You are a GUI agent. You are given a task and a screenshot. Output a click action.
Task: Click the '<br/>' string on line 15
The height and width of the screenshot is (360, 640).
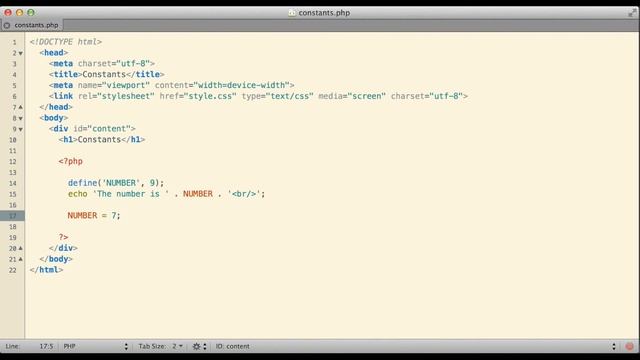[244, 194]
